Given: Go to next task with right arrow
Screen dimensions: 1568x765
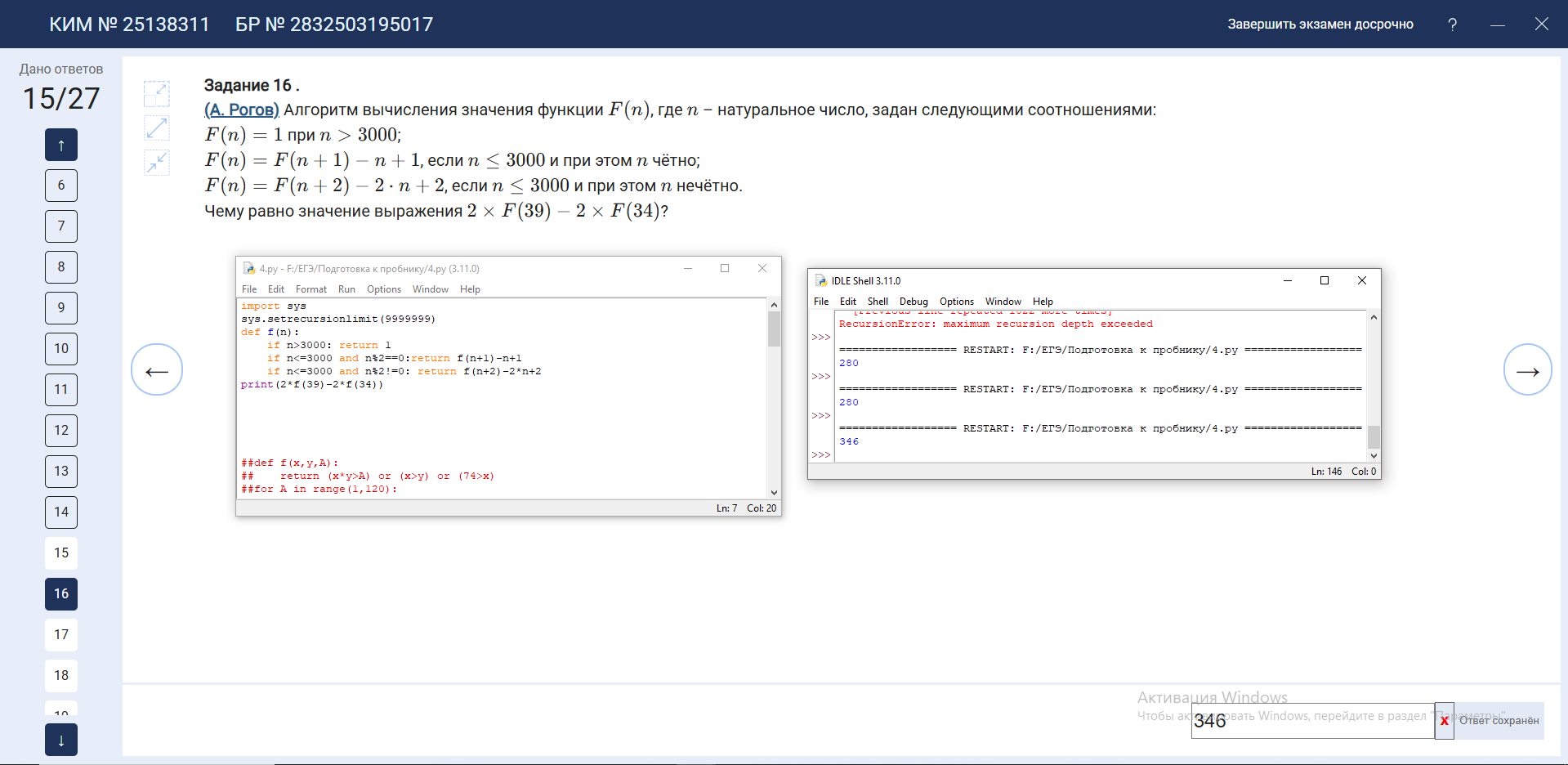Looking at the screenshot, I should [x=1527, y=370].
